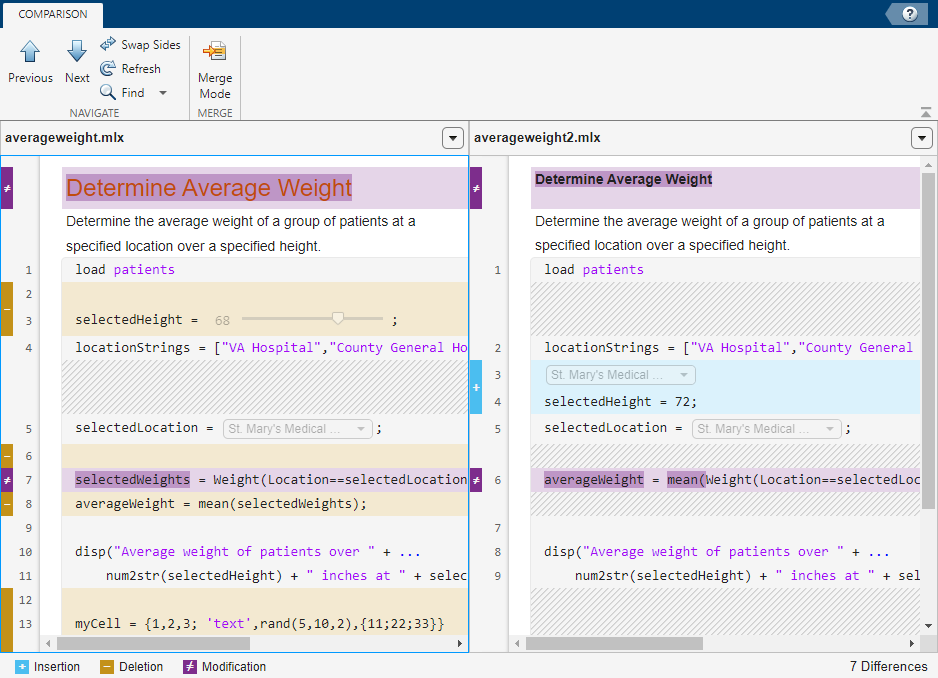The height and width of the screenshot is (678, 938).
Task: Click the Swap Sides icon
Action: tap(108, 45)
